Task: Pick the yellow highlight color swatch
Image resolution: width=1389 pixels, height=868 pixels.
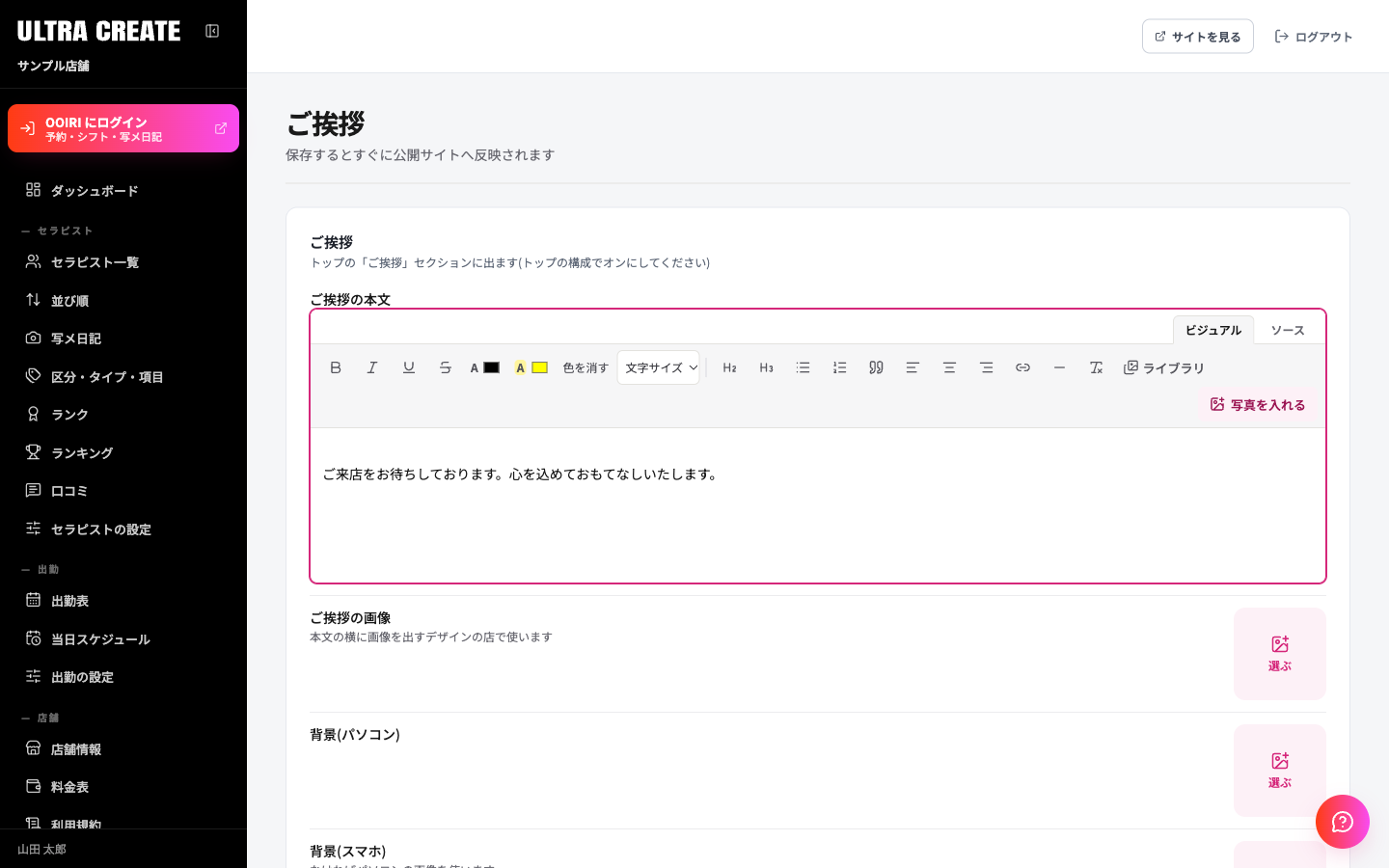Action: click(x=539, y=367)
